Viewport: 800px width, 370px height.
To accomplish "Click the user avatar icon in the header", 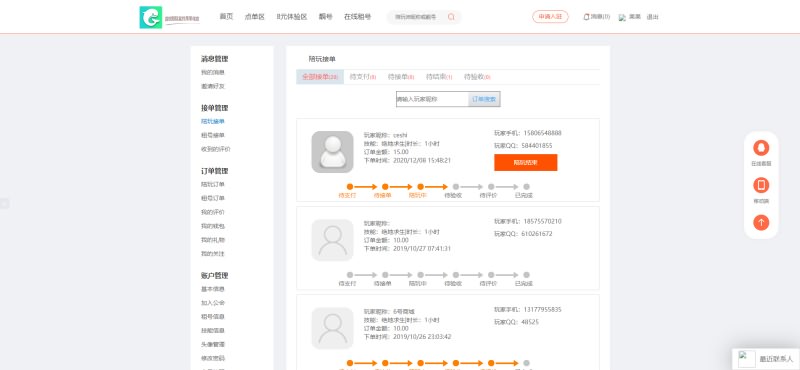I will point(622,17).
